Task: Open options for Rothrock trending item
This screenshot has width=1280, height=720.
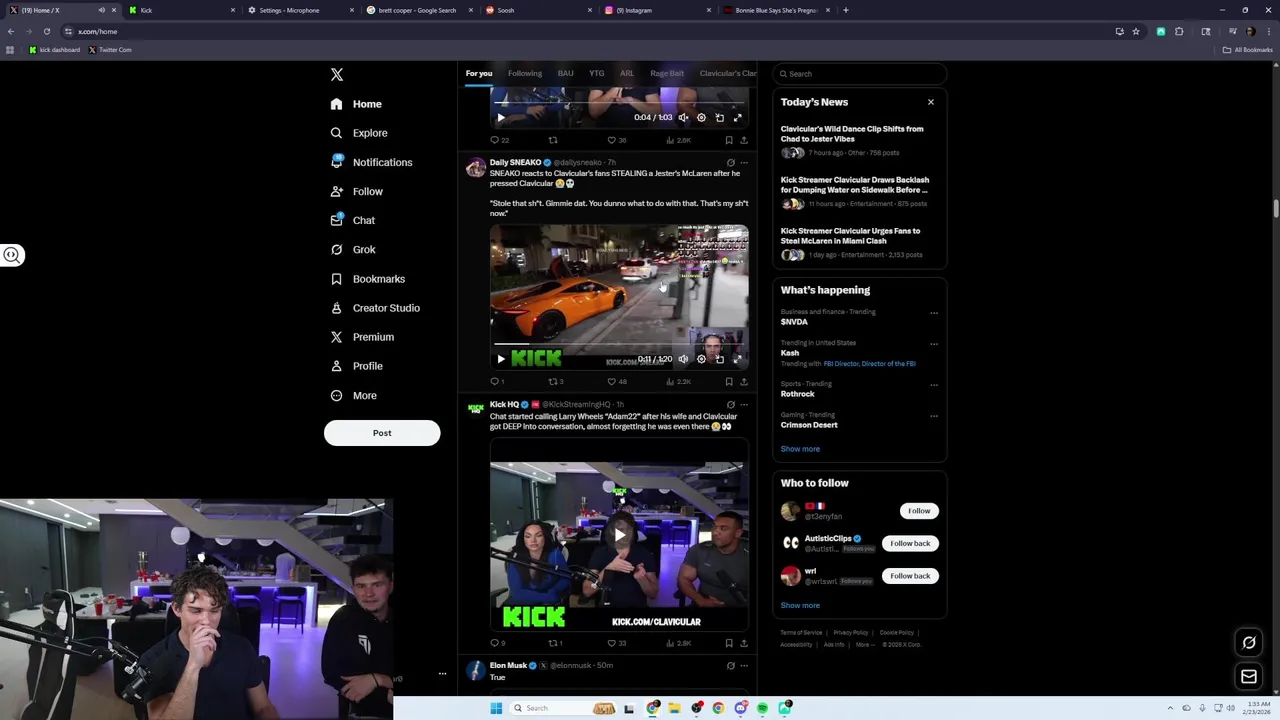Action: point(934,385)
